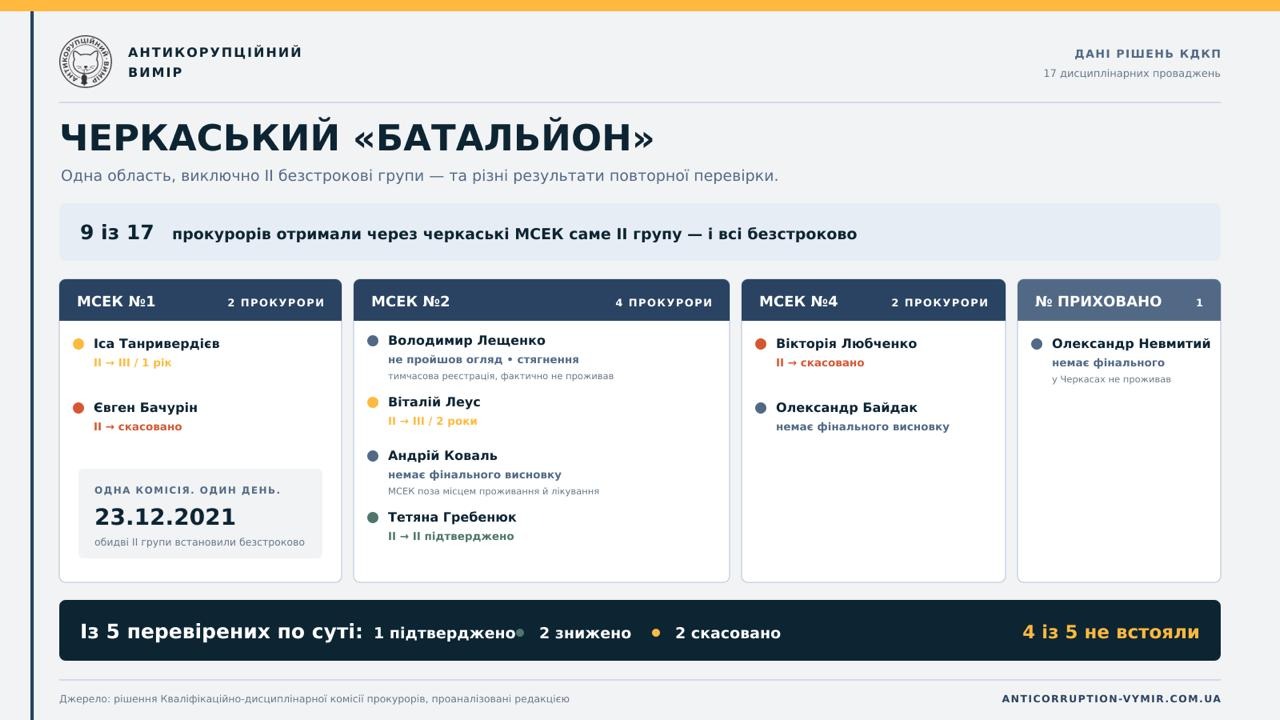Click the yellow dot beside Віталій Леус

[x=373, y=403]
